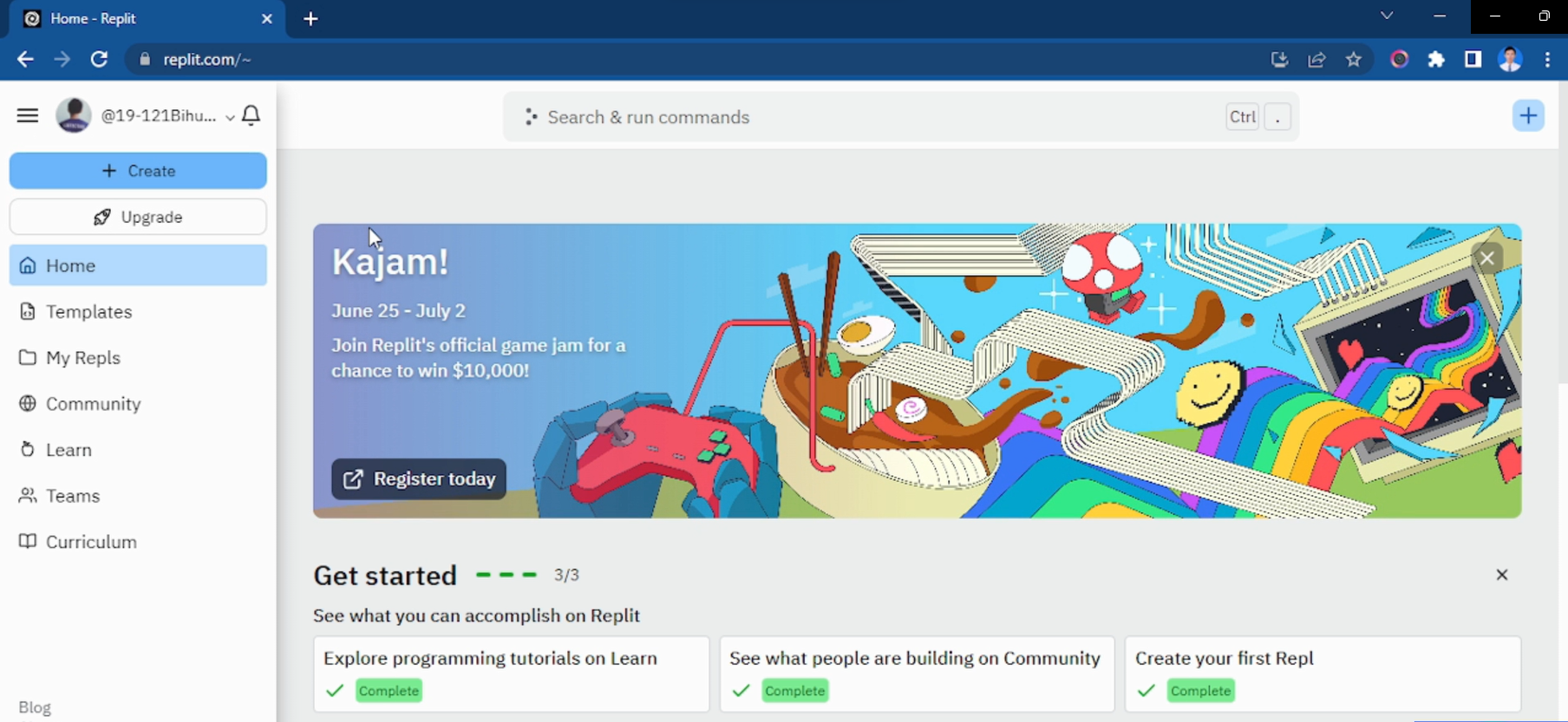
Task: Expand the account username dropdown
Action: [230, 117]
